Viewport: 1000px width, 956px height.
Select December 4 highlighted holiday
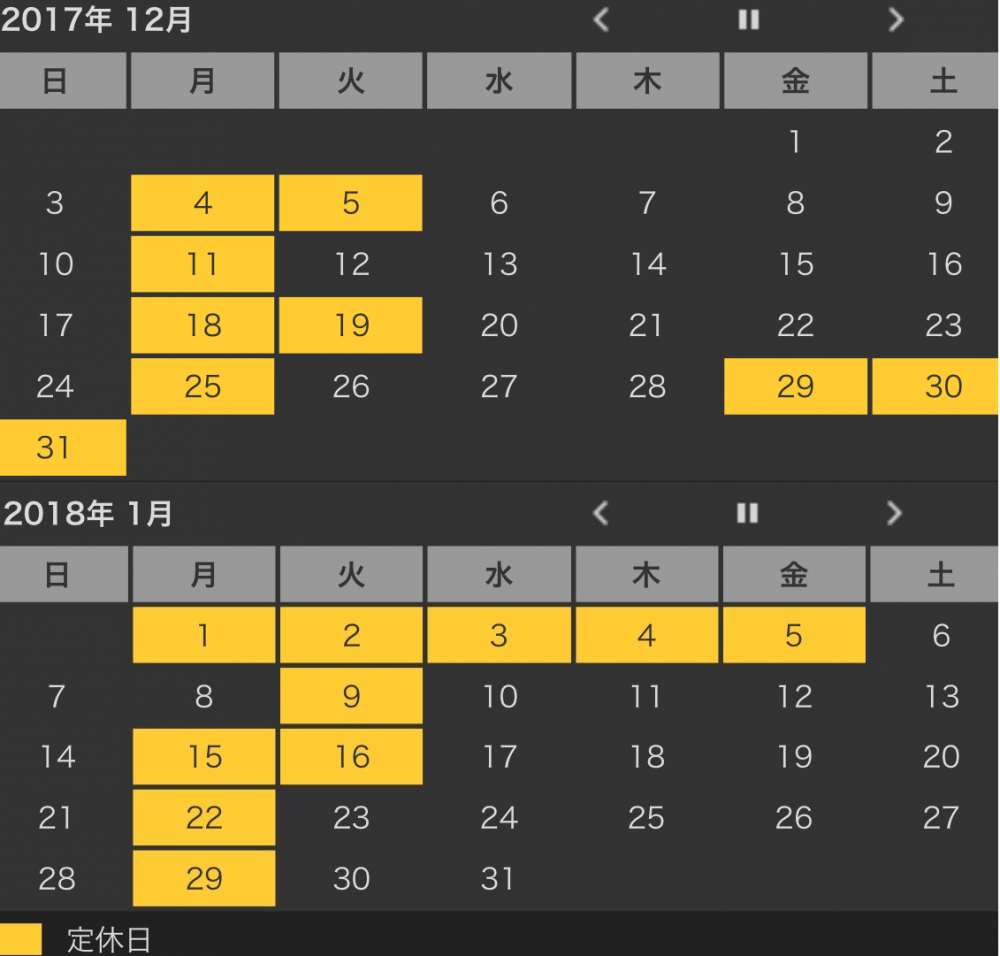click(x=203, y=203)
